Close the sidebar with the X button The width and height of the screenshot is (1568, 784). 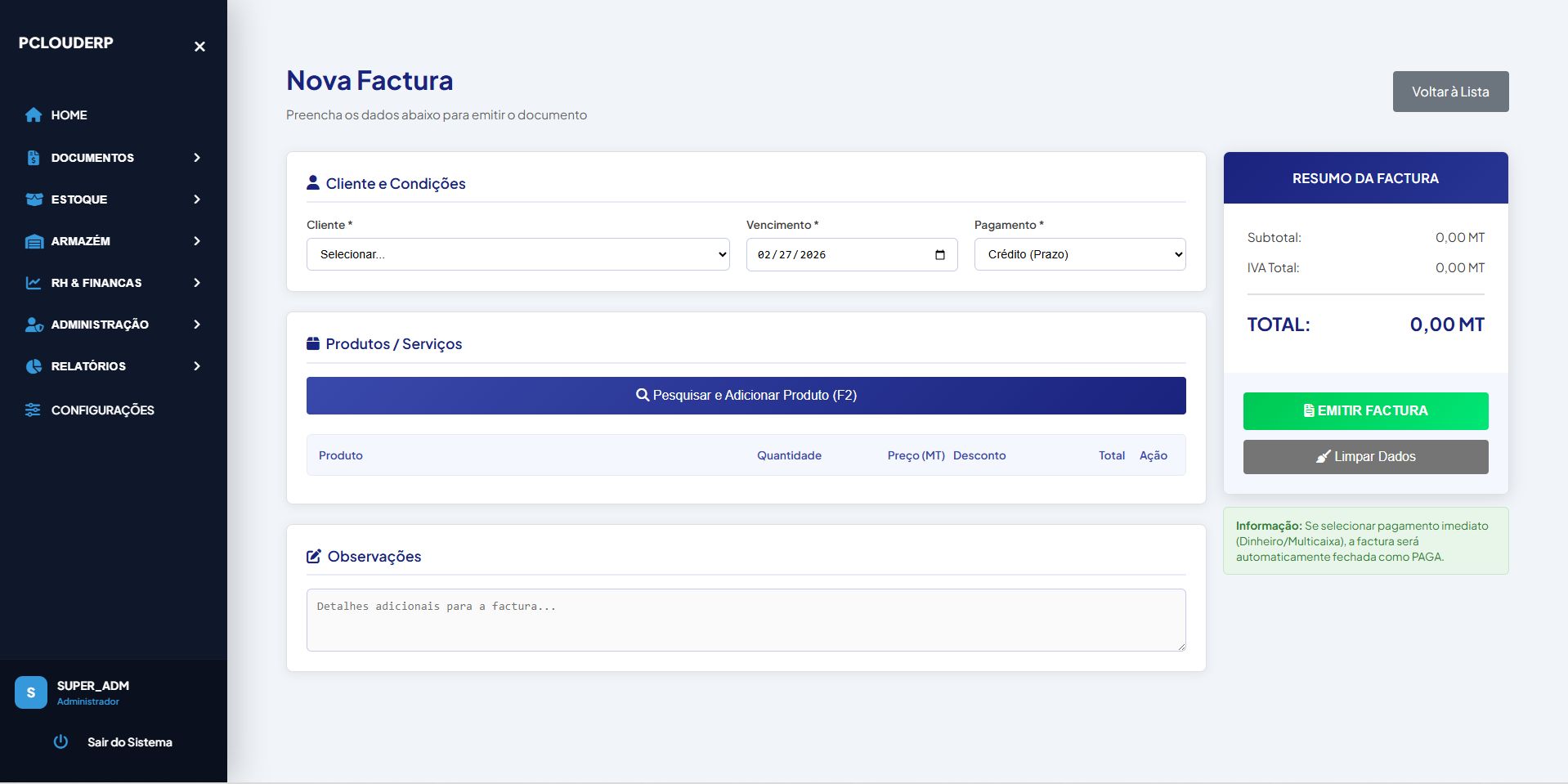tap(199, 47)
